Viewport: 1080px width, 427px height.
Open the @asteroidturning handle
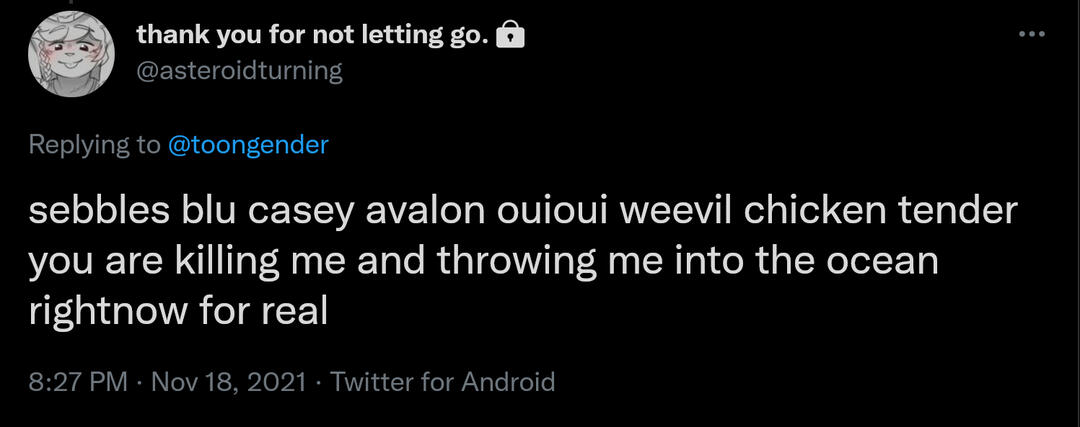pyautogui.click(x=239, y=71)
